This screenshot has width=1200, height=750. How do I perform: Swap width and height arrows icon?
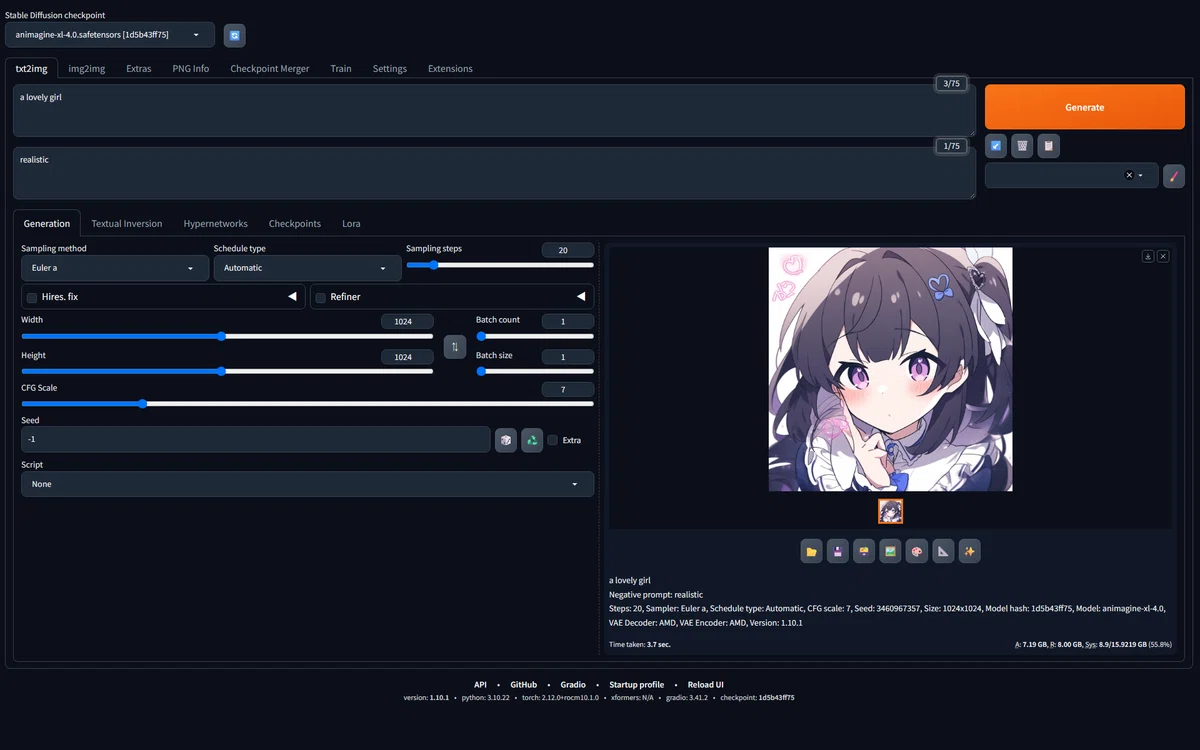[x=455, y=347]
